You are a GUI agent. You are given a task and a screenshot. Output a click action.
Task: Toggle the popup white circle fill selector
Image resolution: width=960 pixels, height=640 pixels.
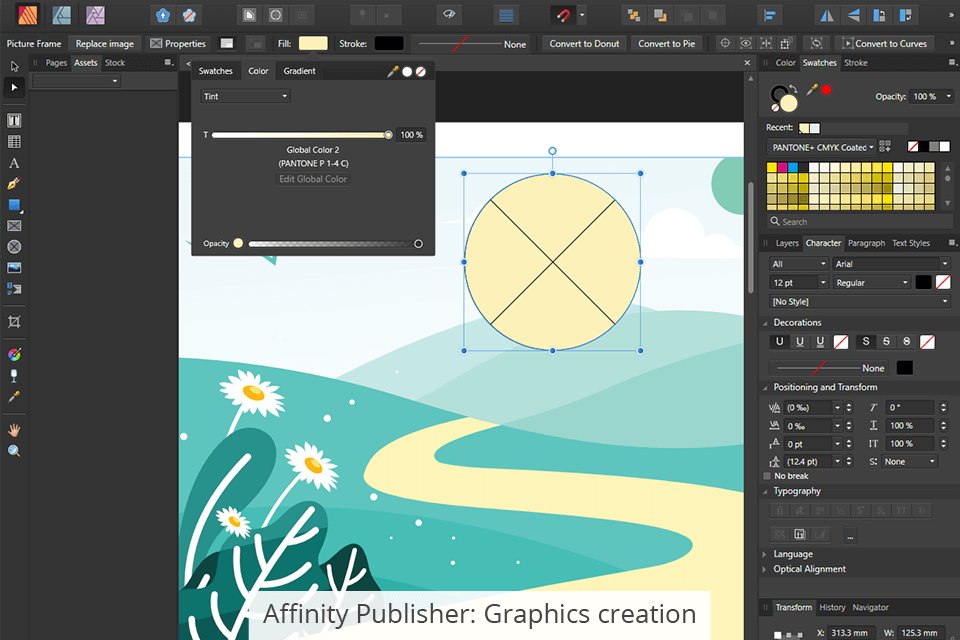407,72
